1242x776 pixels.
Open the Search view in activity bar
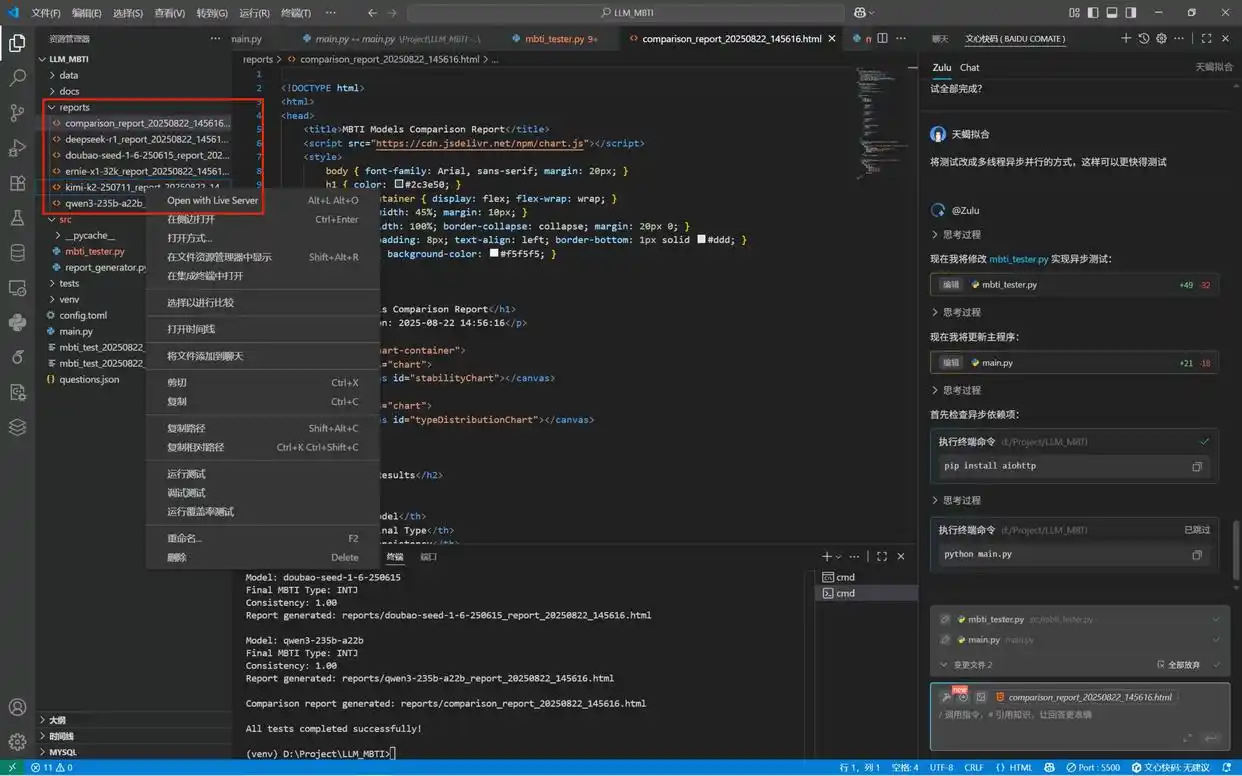click(17, 77)
